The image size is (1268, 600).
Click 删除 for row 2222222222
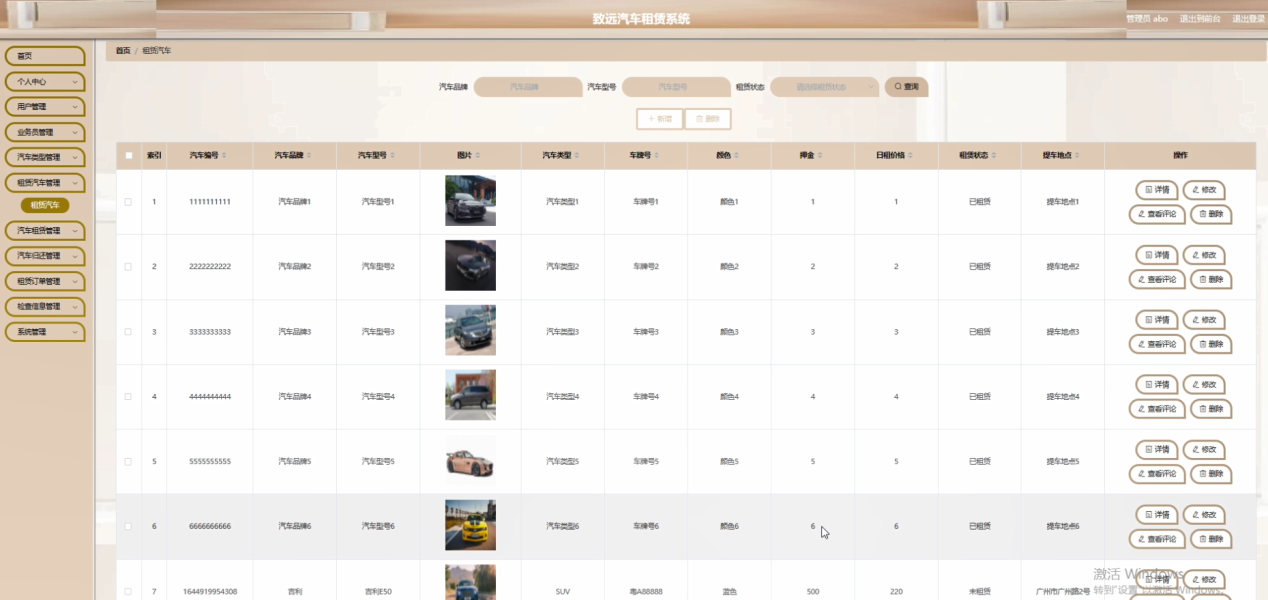(x=1211, y=279)
